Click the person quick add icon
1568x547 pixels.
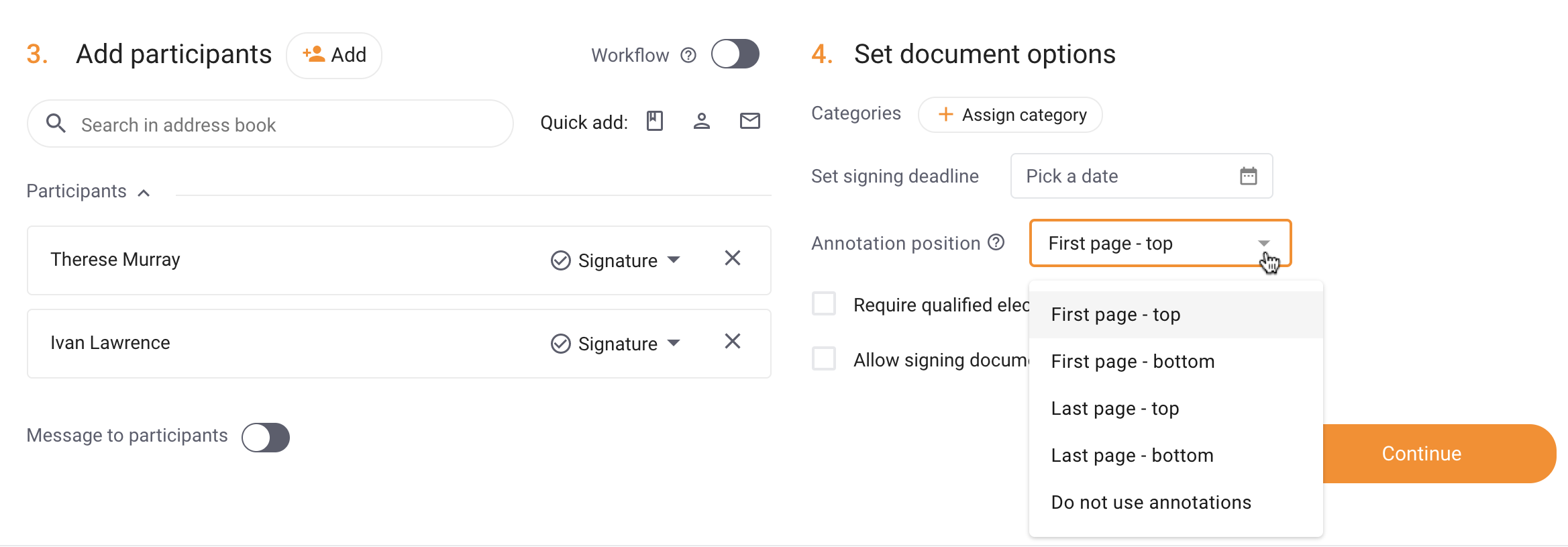702,121
